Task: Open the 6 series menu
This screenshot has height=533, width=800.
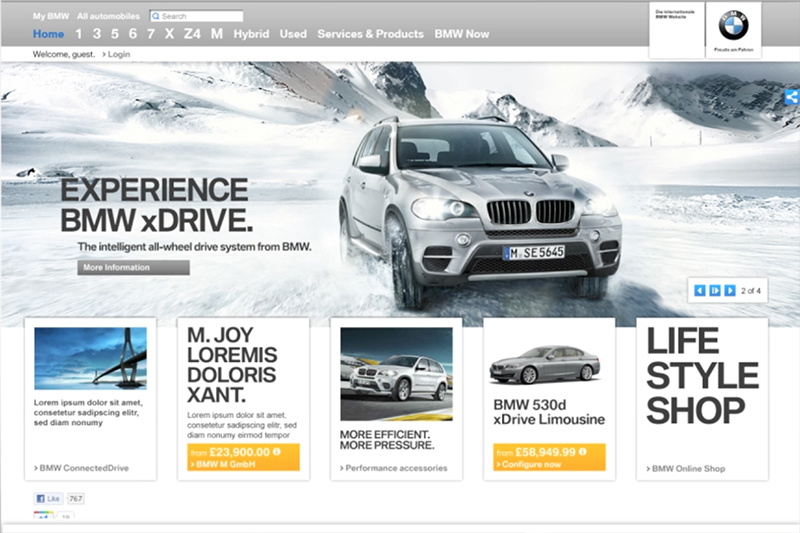Action: pos(133,34)
